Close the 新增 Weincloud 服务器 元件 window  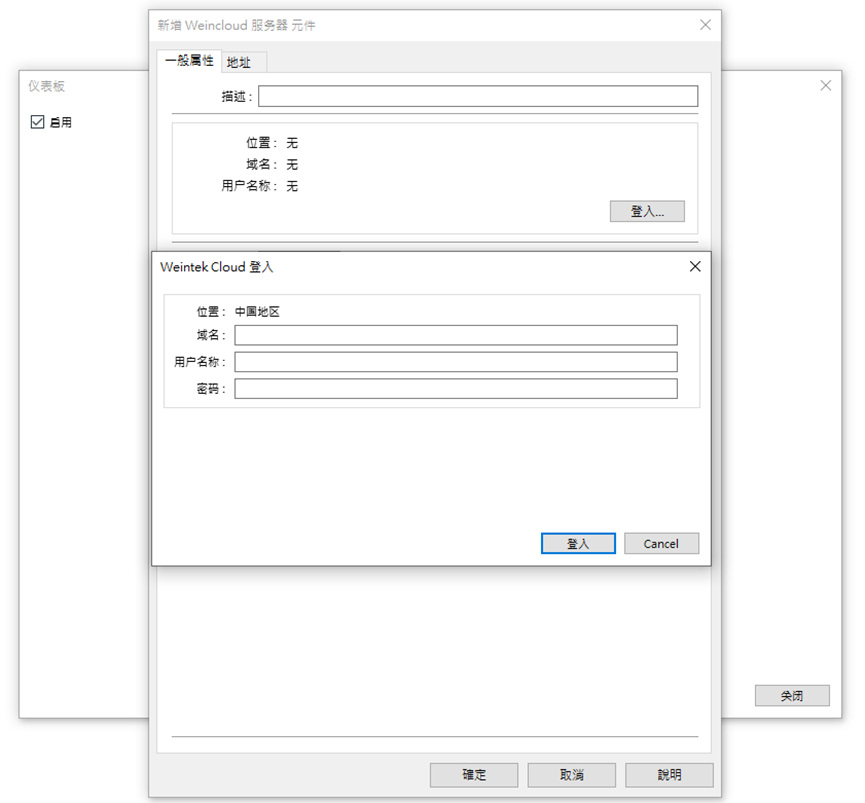click(x=705, y=25)
